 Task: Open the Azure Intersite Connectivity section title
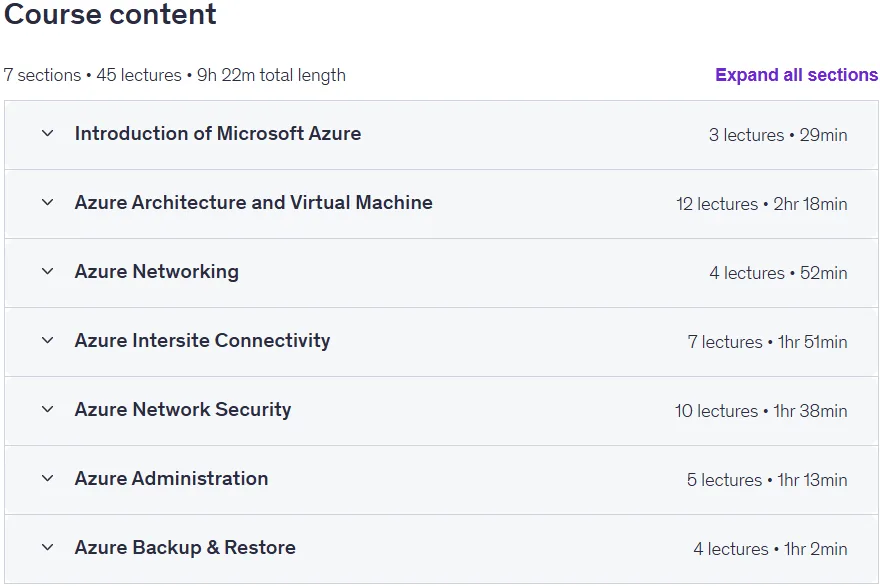pyautogui.click(x=203, y=341)
